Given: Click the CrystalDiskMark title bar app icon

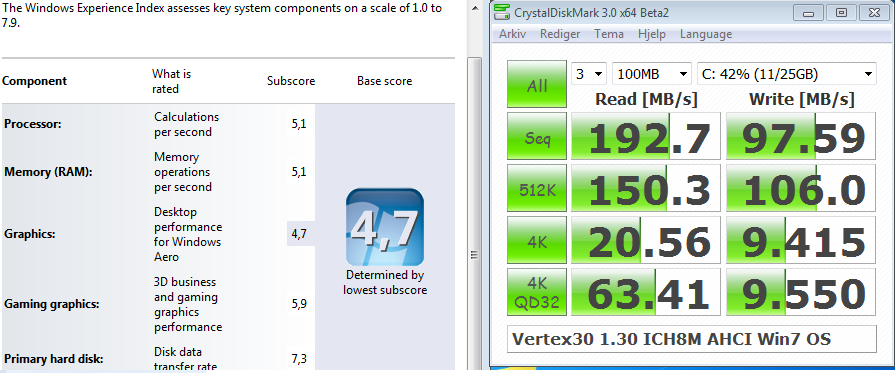Looking at the screenshot, I should pos(501,12).
